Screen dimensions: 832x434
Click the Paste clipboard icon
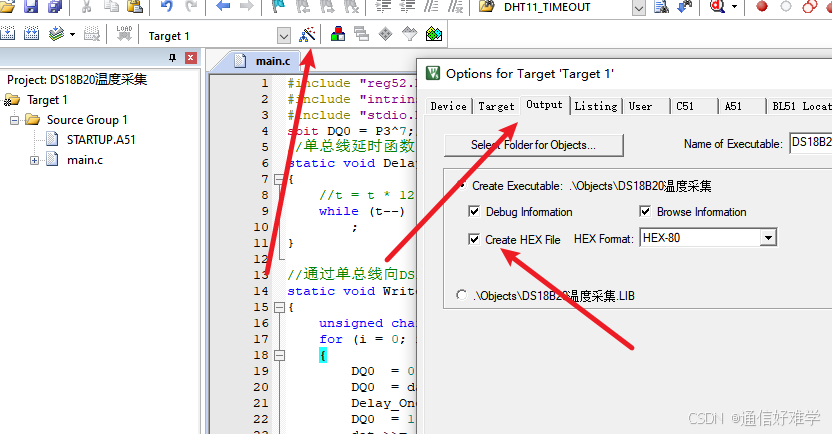pyautogui.click(x=135, y=6)
